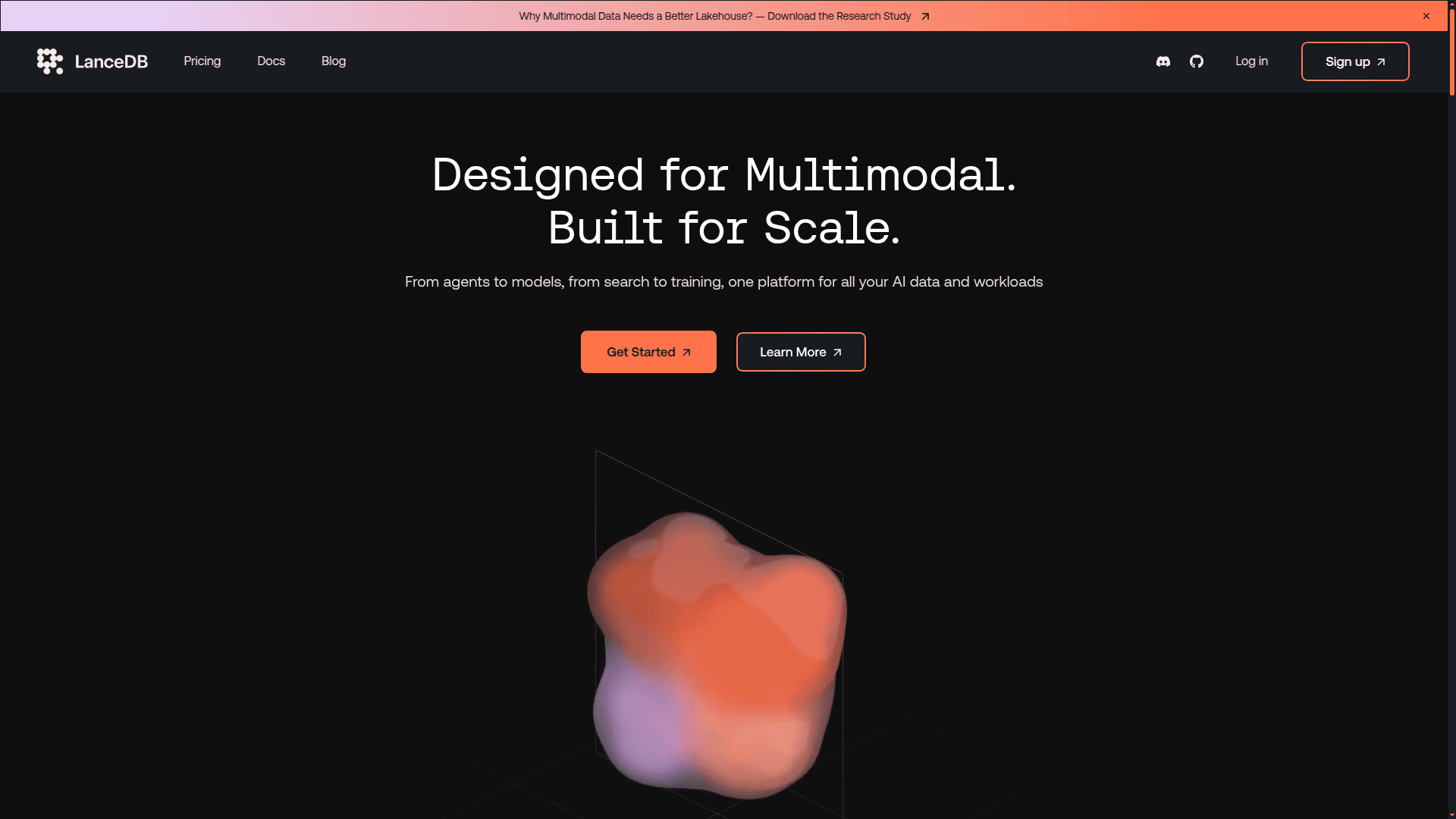
Task: Click the Log in link
Action: coord(1251,61)
